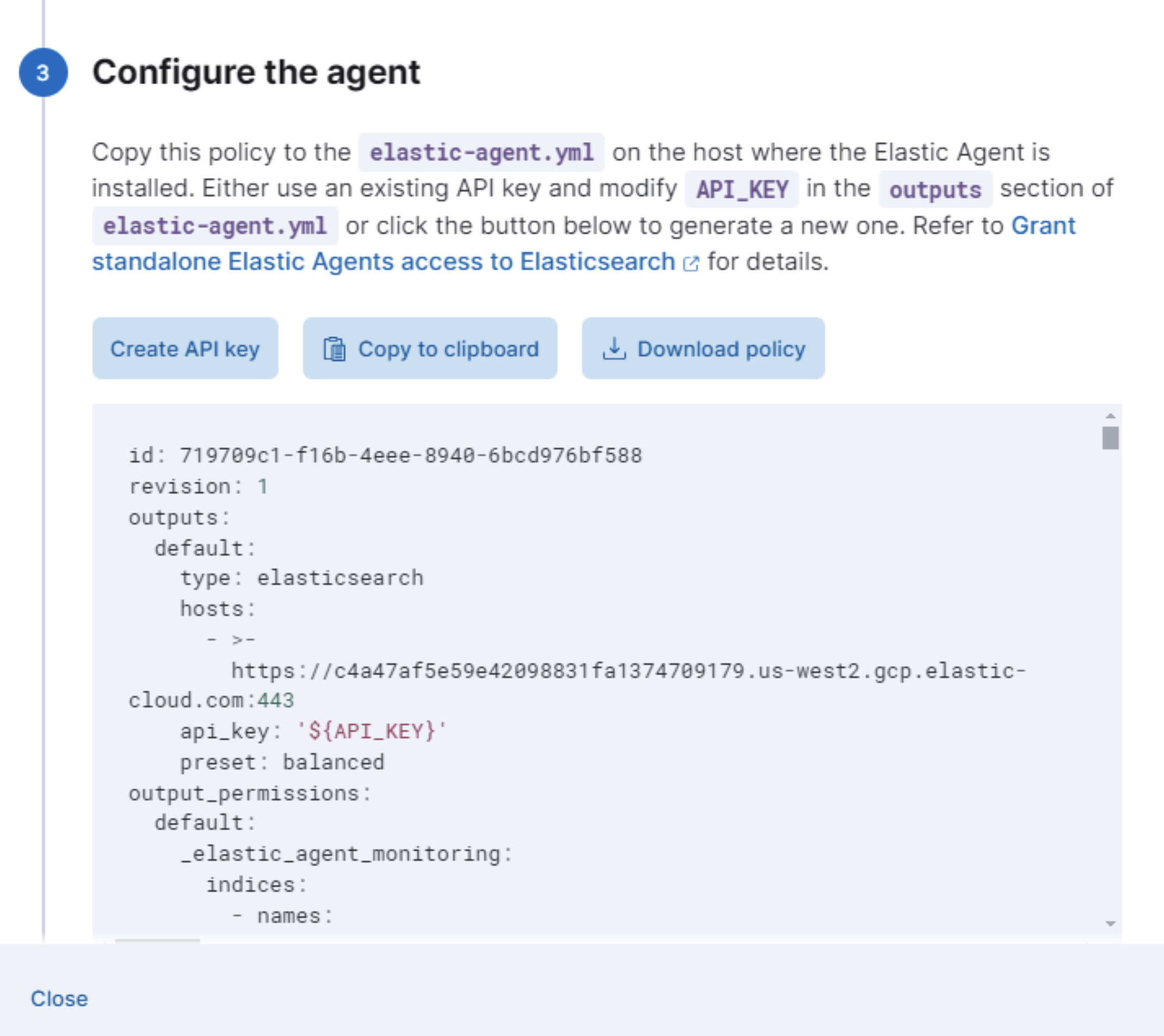Select the api_key line in the policy

[313, 732]
